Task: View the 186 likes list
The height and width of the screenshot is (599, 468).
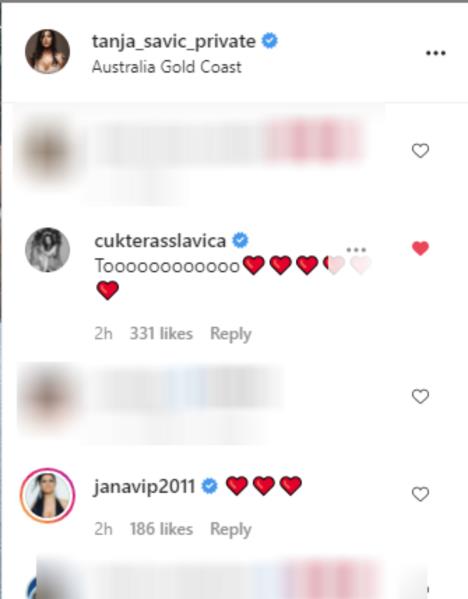Action: [x=161, y=529]
